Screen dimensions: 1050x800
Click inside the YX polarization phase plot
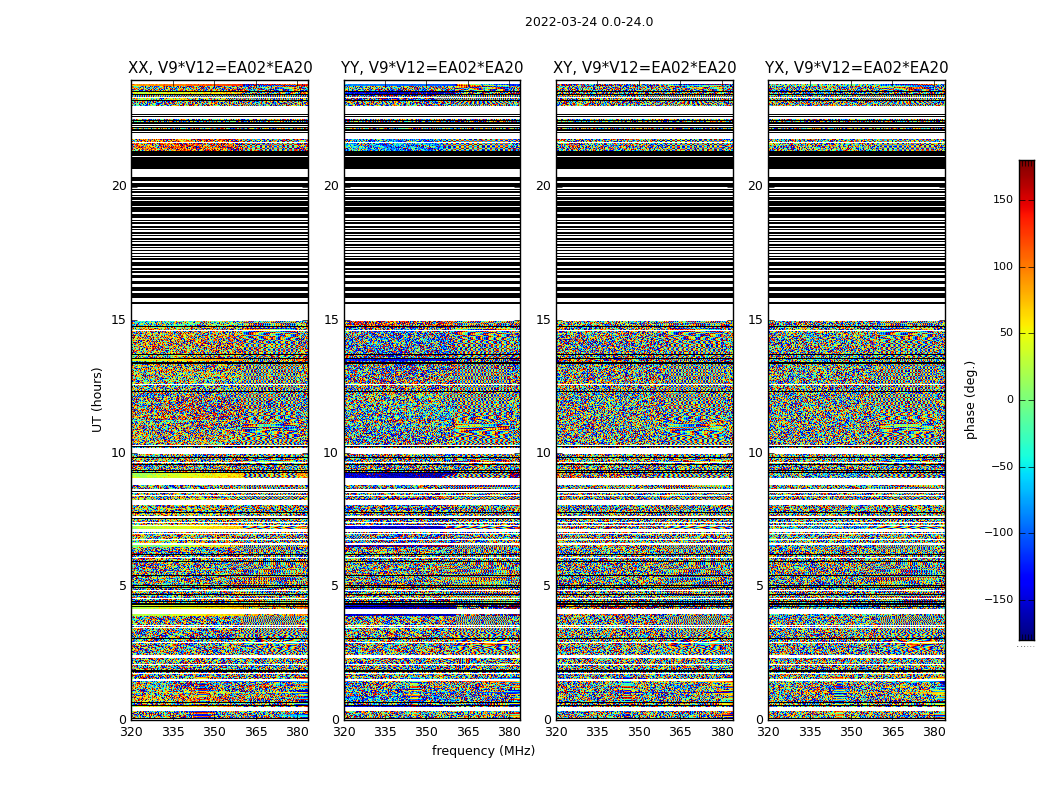click(x=857, y=400)
